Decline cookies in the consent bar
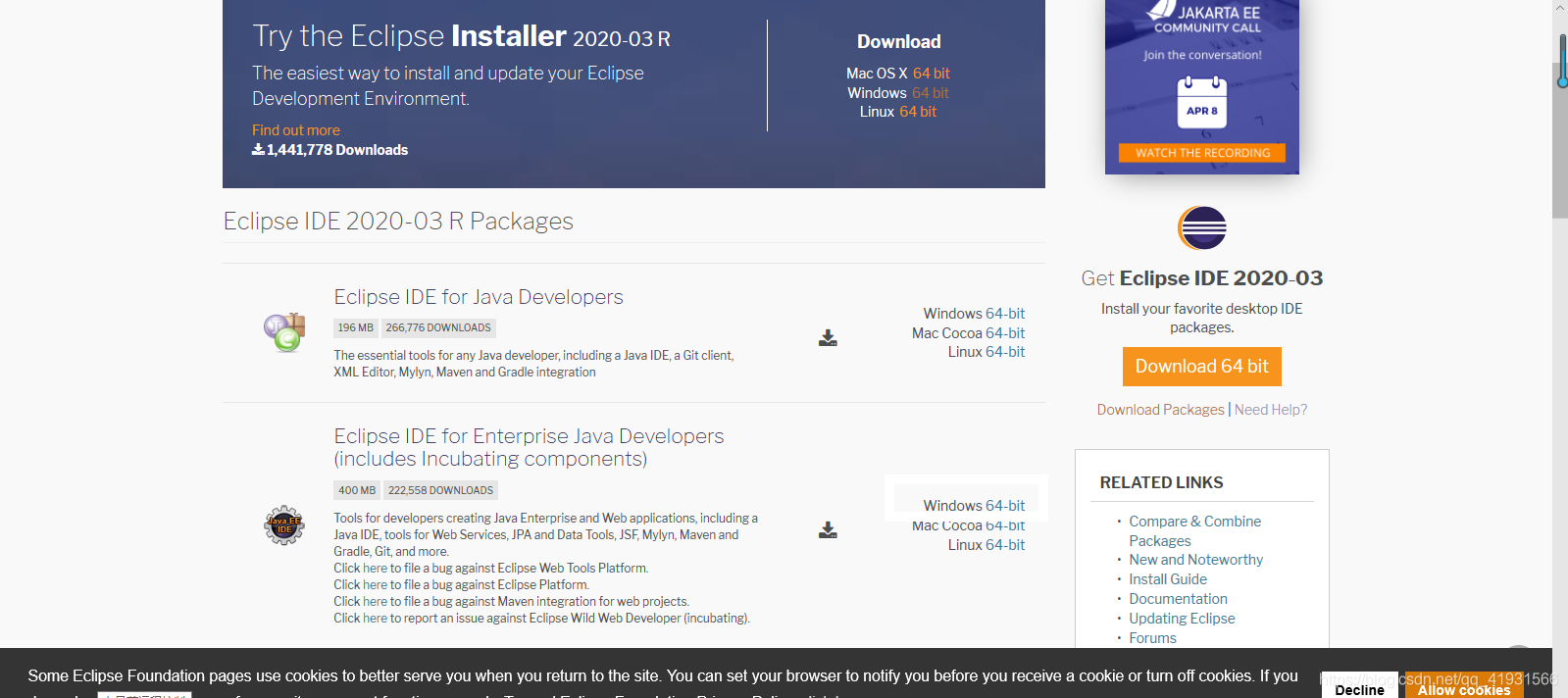 [x=1359, y=688]
